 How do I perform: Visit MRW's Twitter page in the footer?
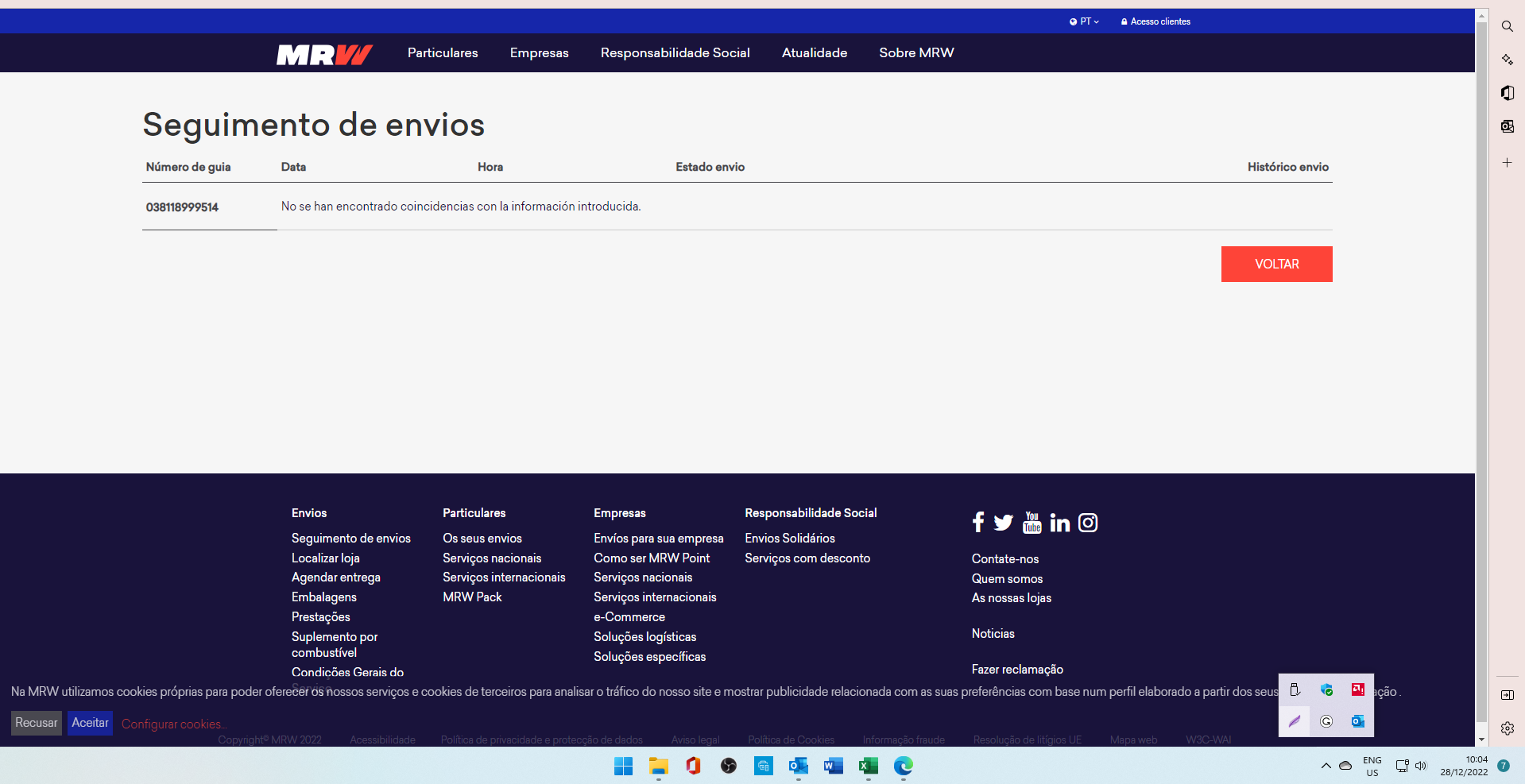click(1003, 523)
